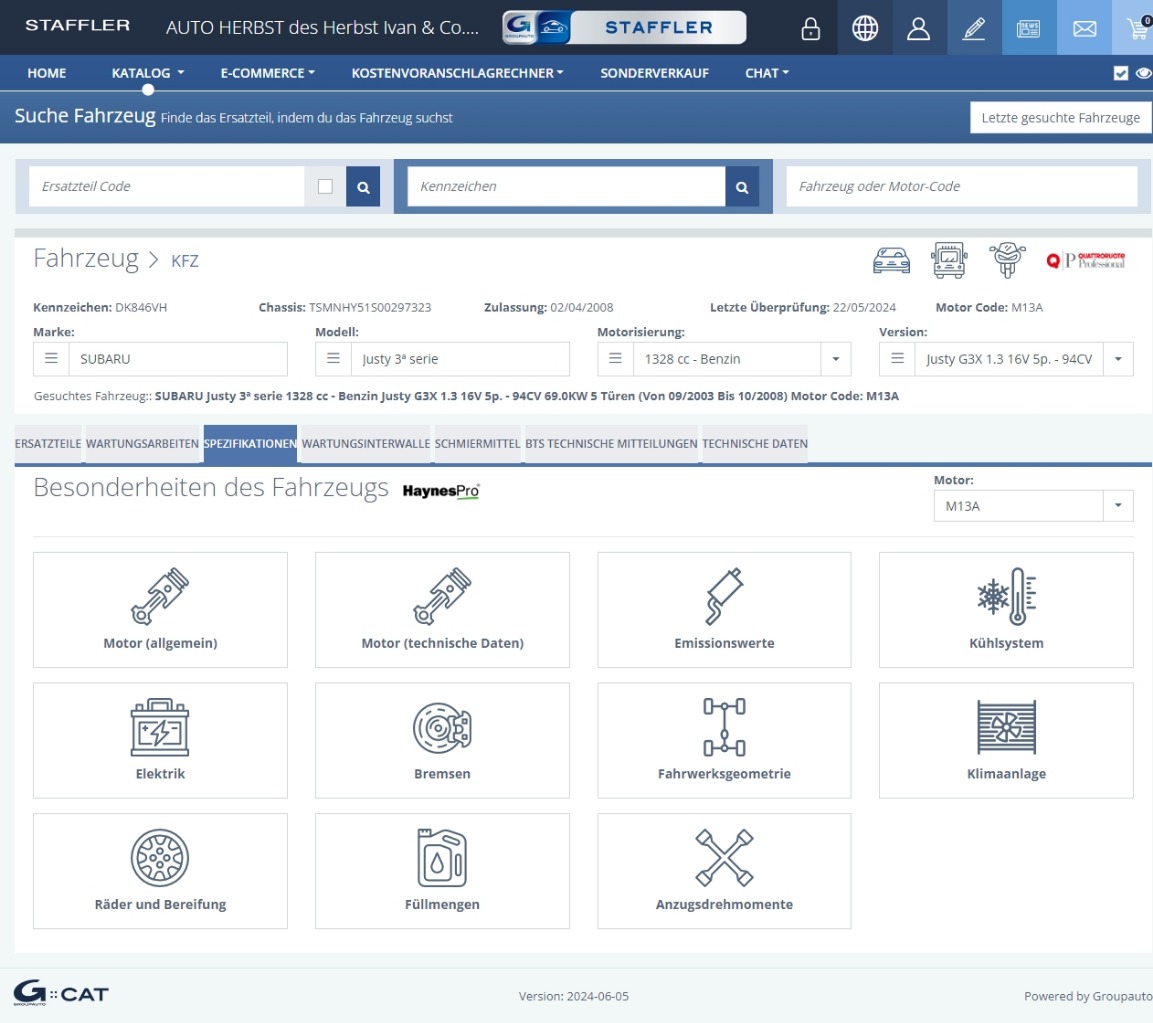This screenshot has height=1023, width=1153.
Task: Switch to the Ersatzteile tab
Action: pyautogui.click(x=48, y=443)
